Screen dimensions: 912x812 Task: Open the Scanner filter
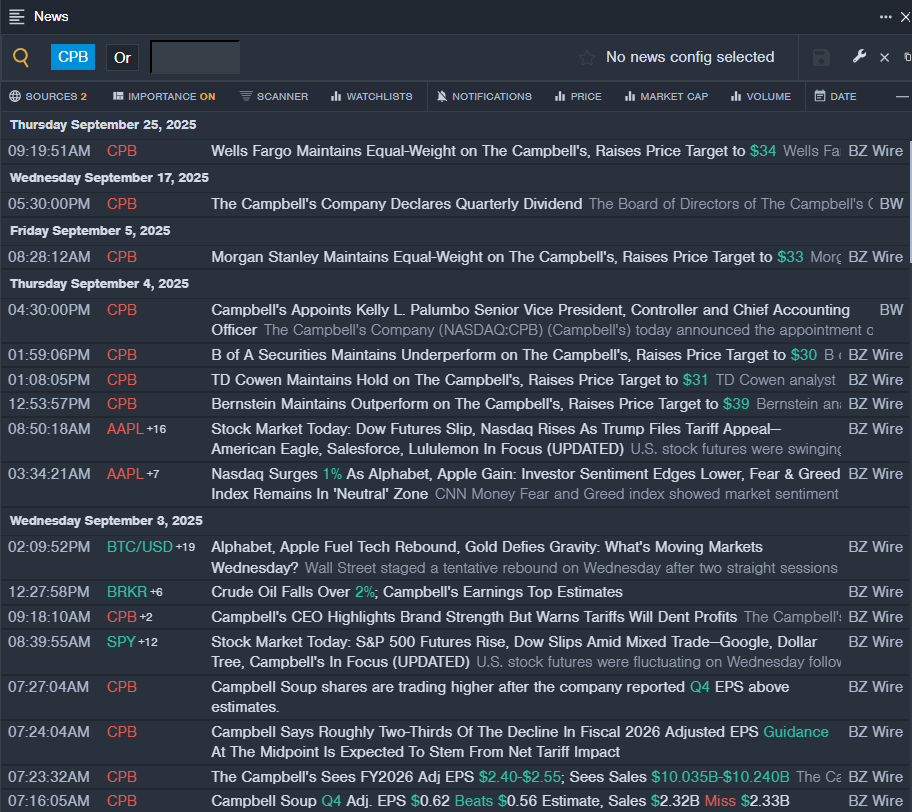[274, 97]
